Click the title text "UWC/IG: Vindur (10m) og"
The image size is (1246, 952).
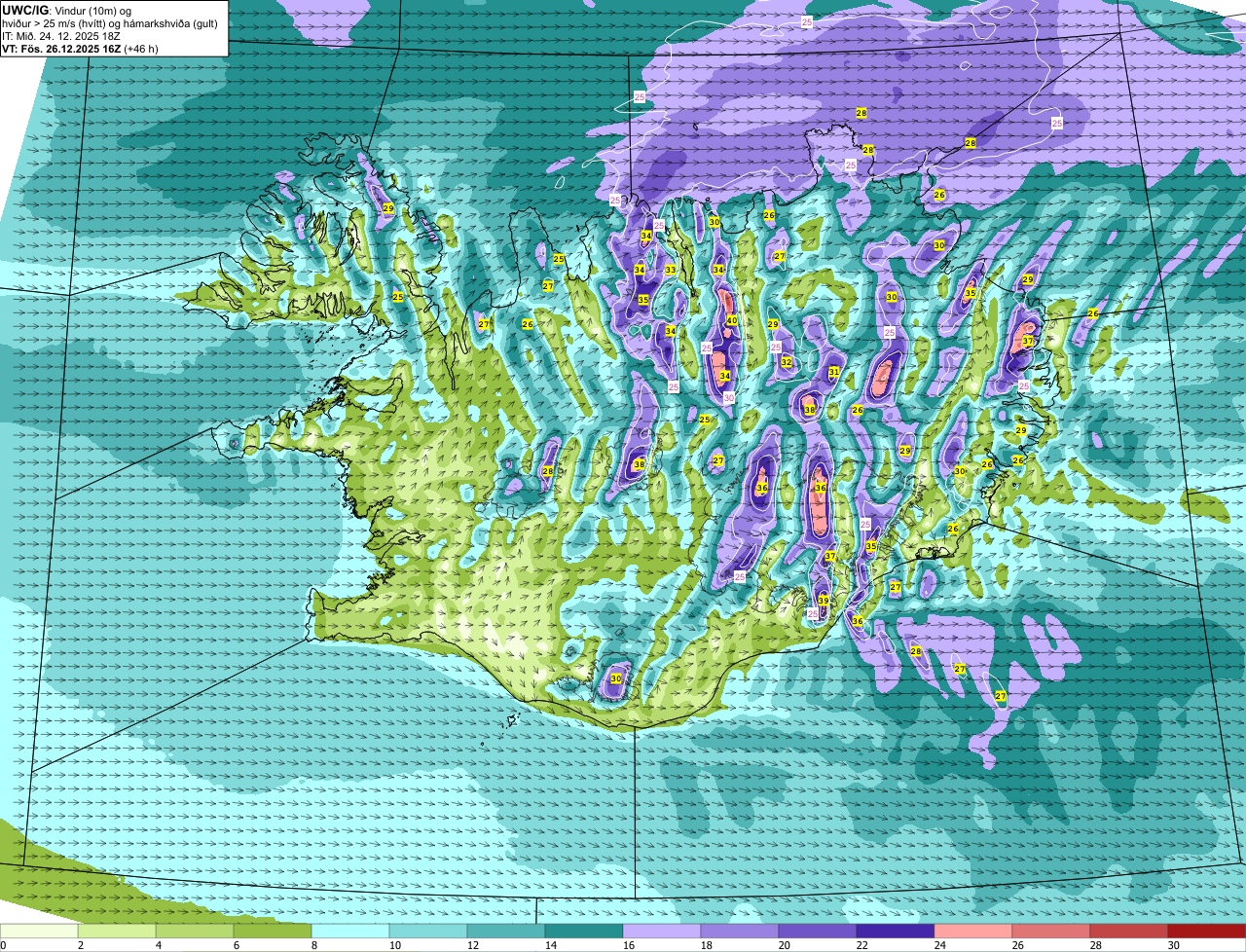pos(66,11)
